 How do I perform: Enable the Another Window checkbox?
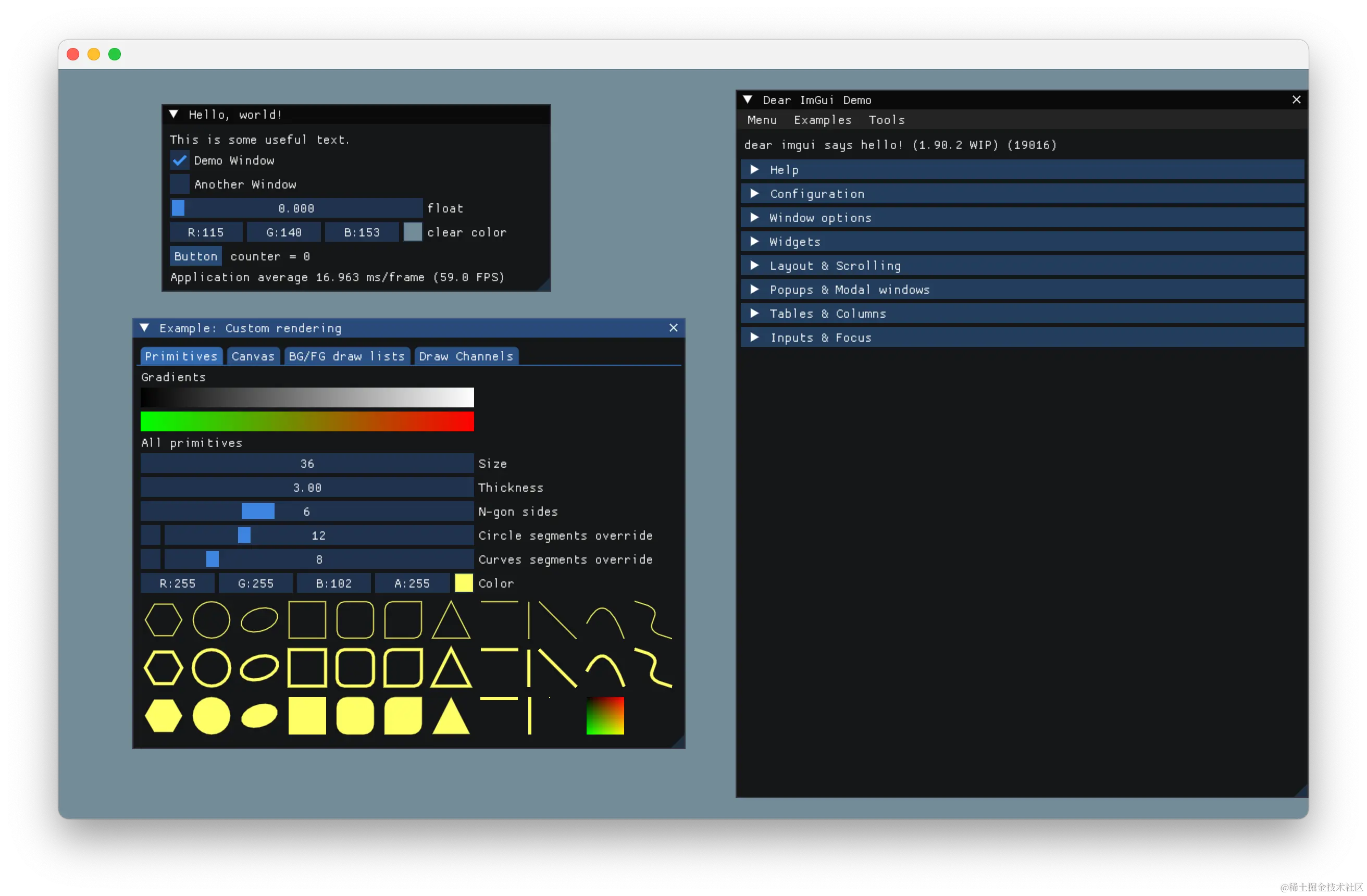[x=180, y=184]
